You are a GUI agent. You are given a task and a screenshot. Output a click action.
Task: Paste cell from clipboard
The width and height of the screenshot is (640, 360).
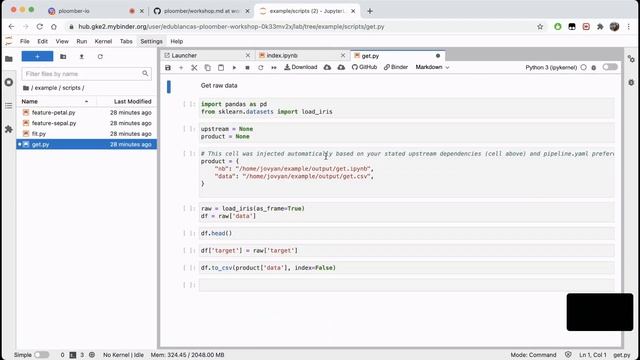[221, 67]
